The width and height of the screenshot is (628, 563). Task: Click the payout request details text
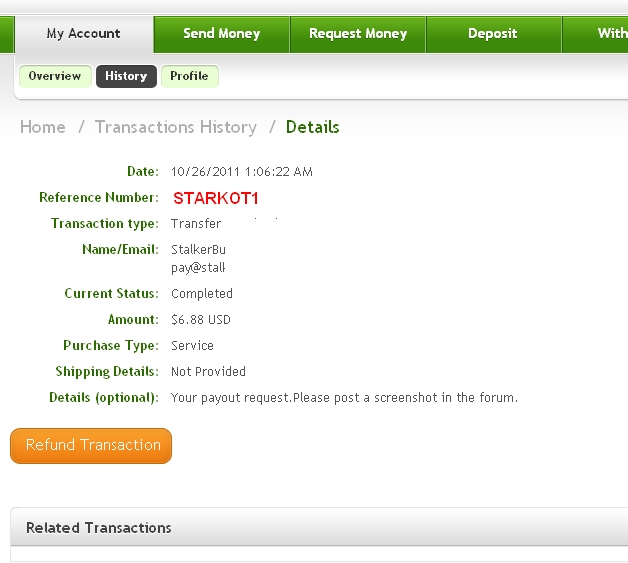click(344, 398)
